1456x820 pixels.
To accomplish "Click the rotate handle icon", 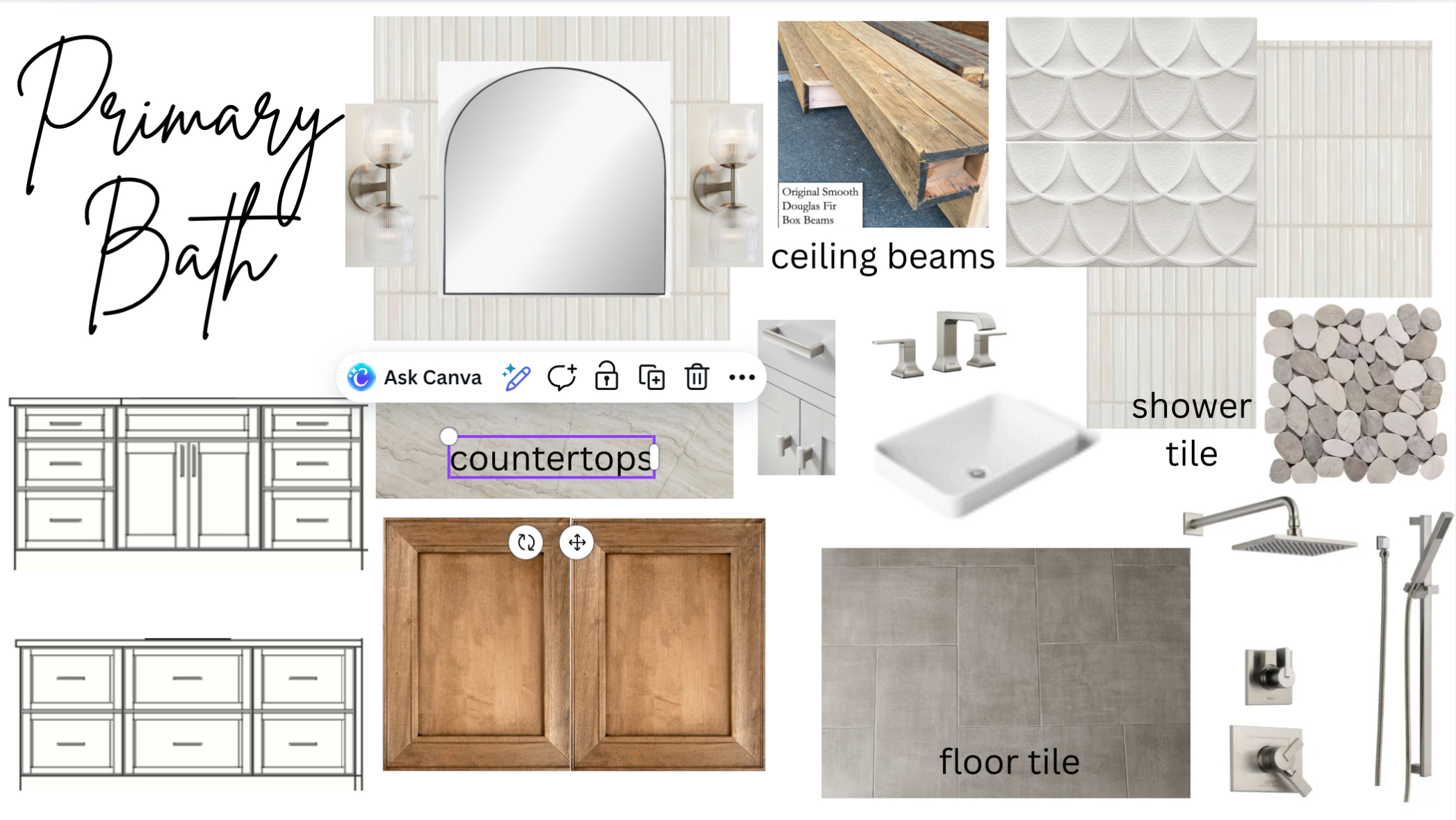I will click(x=526, y=542).
